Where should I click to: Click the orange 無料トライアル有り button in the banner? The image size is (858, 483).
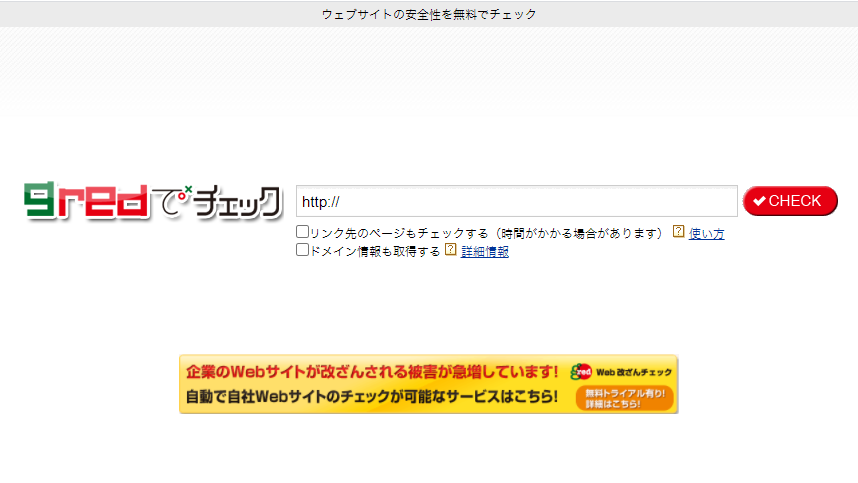tap(624, 398)
